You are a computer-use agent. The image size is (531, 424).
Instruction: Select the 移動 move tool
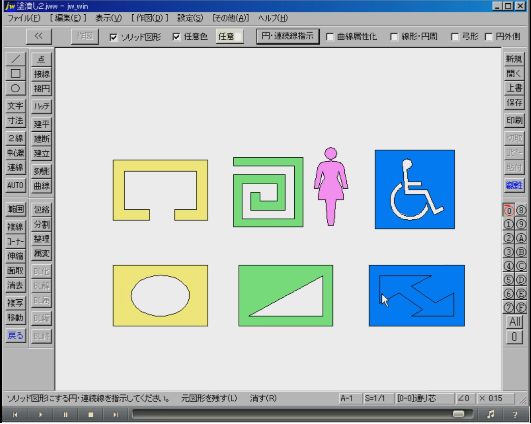(x=16, y=318)
